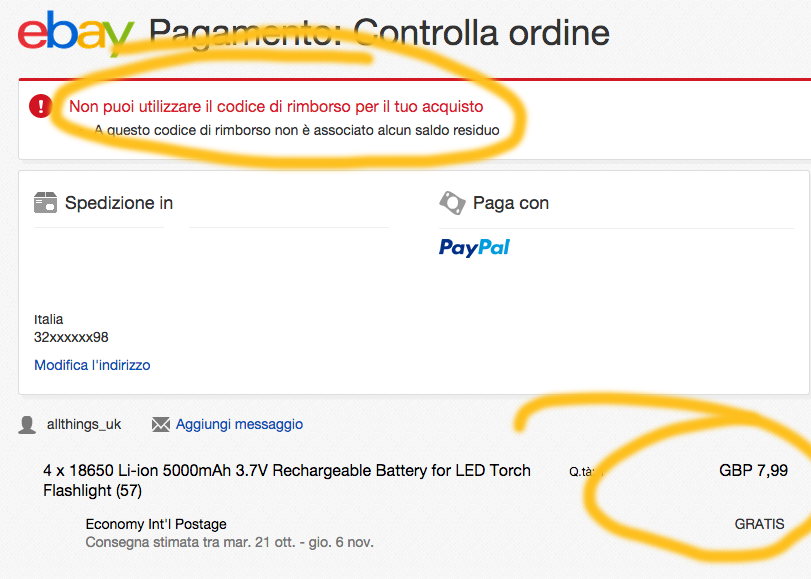Click the shipping box icon beside Spedizione in
The height and width of the screenshot is (579, 811).
[46, 202]
